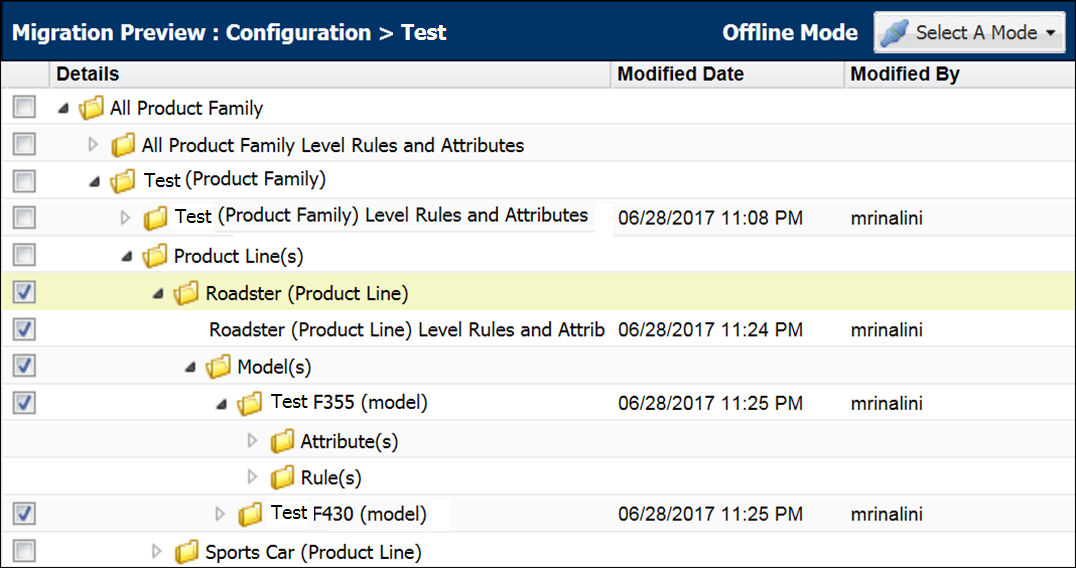1076x568 pixels.
Task: Expand All Product Family Level Rules and Attributes
Action: [x=94, y=145]
